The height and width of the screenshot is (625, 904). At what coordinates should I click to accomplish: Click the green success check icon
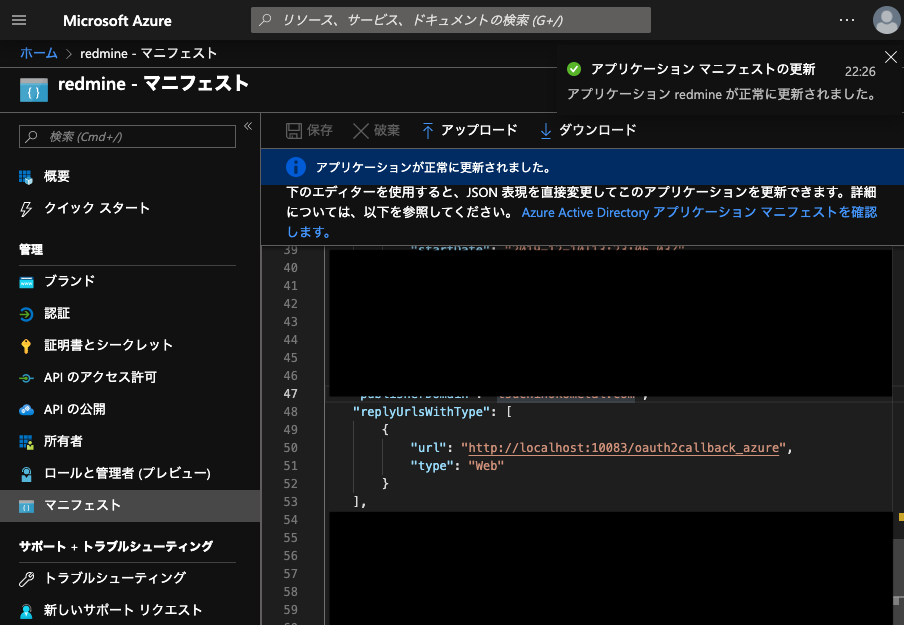[574, 69]
